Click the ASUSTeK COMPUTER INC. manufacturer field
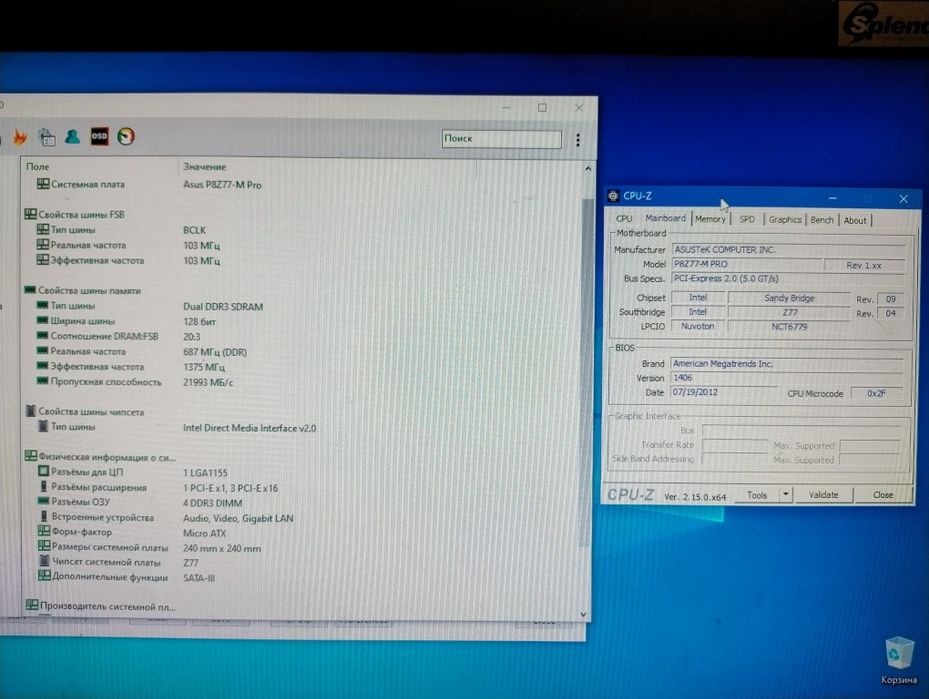This screenshot has width=929, height=699. (788, 249)
